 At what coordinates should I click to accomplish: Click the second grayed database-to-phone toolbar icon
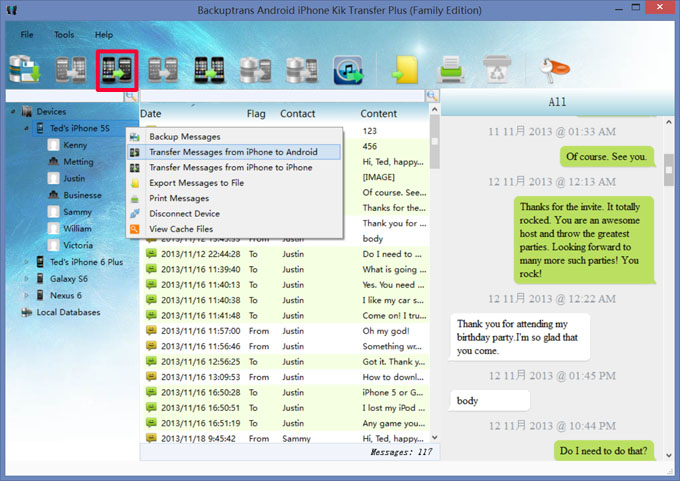coord(301,70)
